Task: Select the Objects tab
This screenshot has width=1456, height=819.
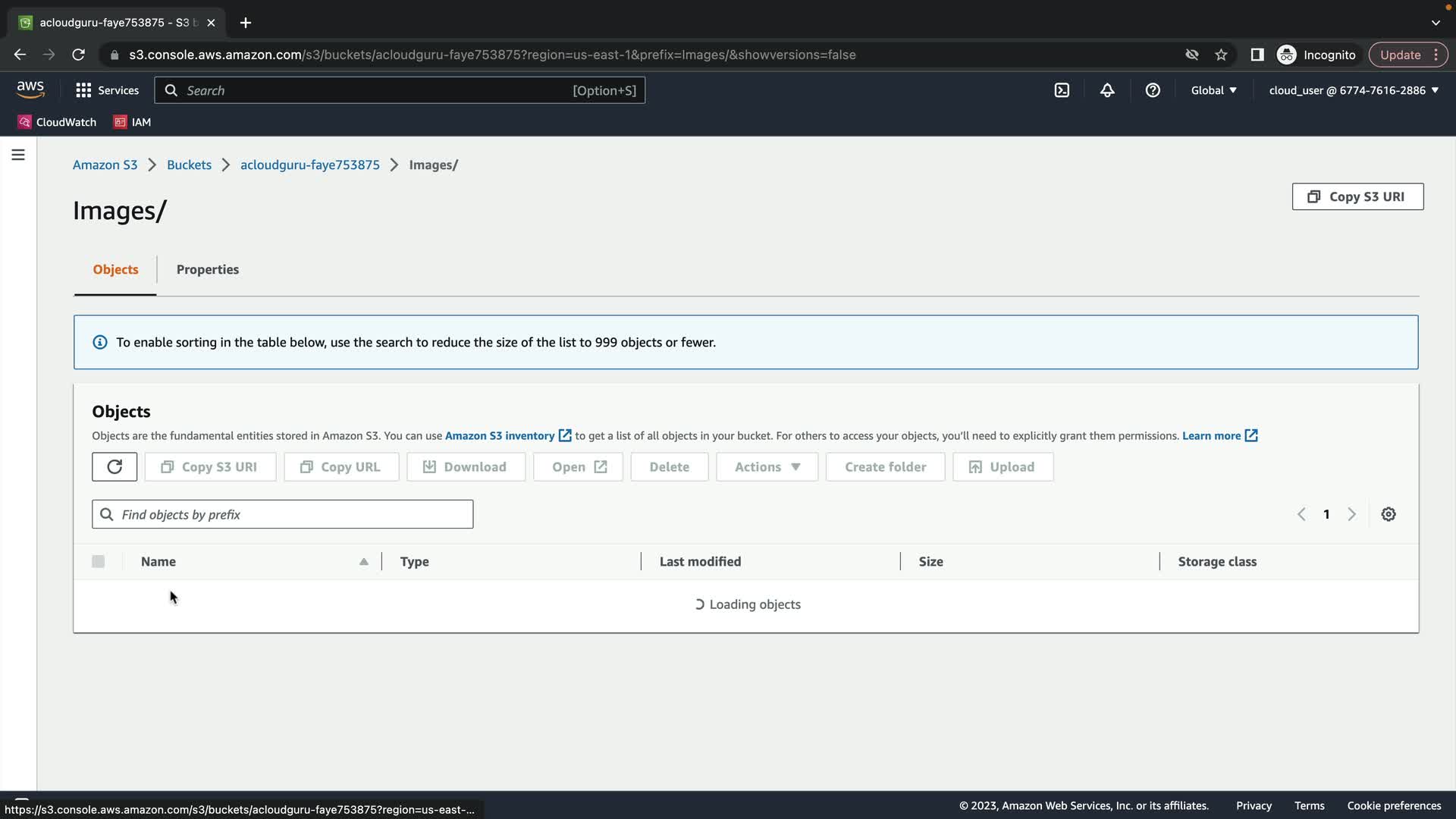Action: click(x=115, y=269)
